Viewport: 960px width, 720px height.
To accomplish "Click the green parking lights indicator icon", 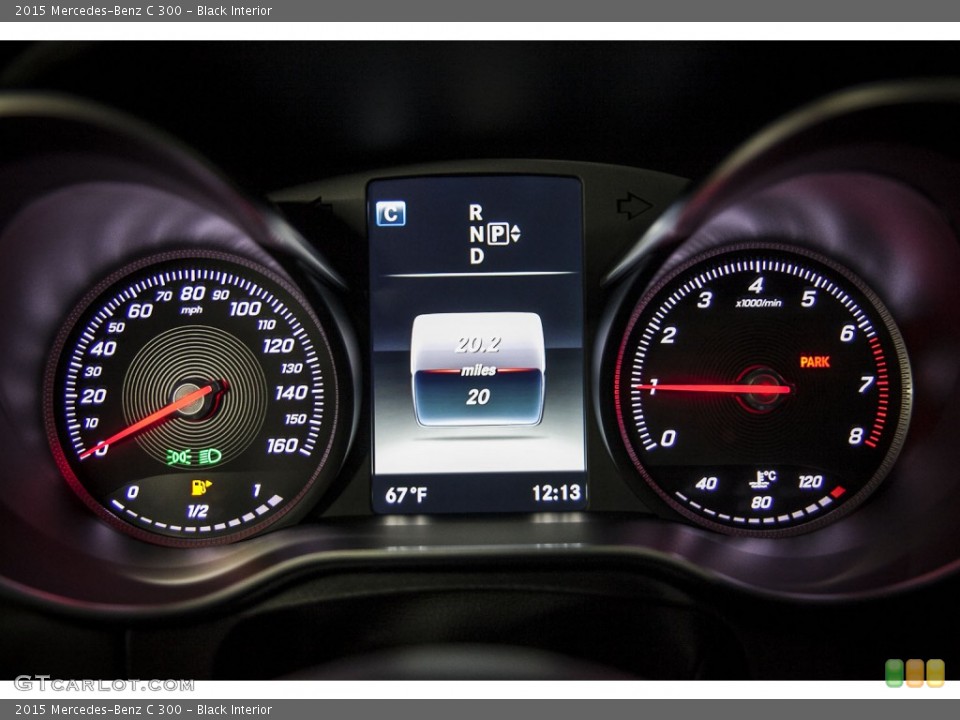I will click(179, 457).
